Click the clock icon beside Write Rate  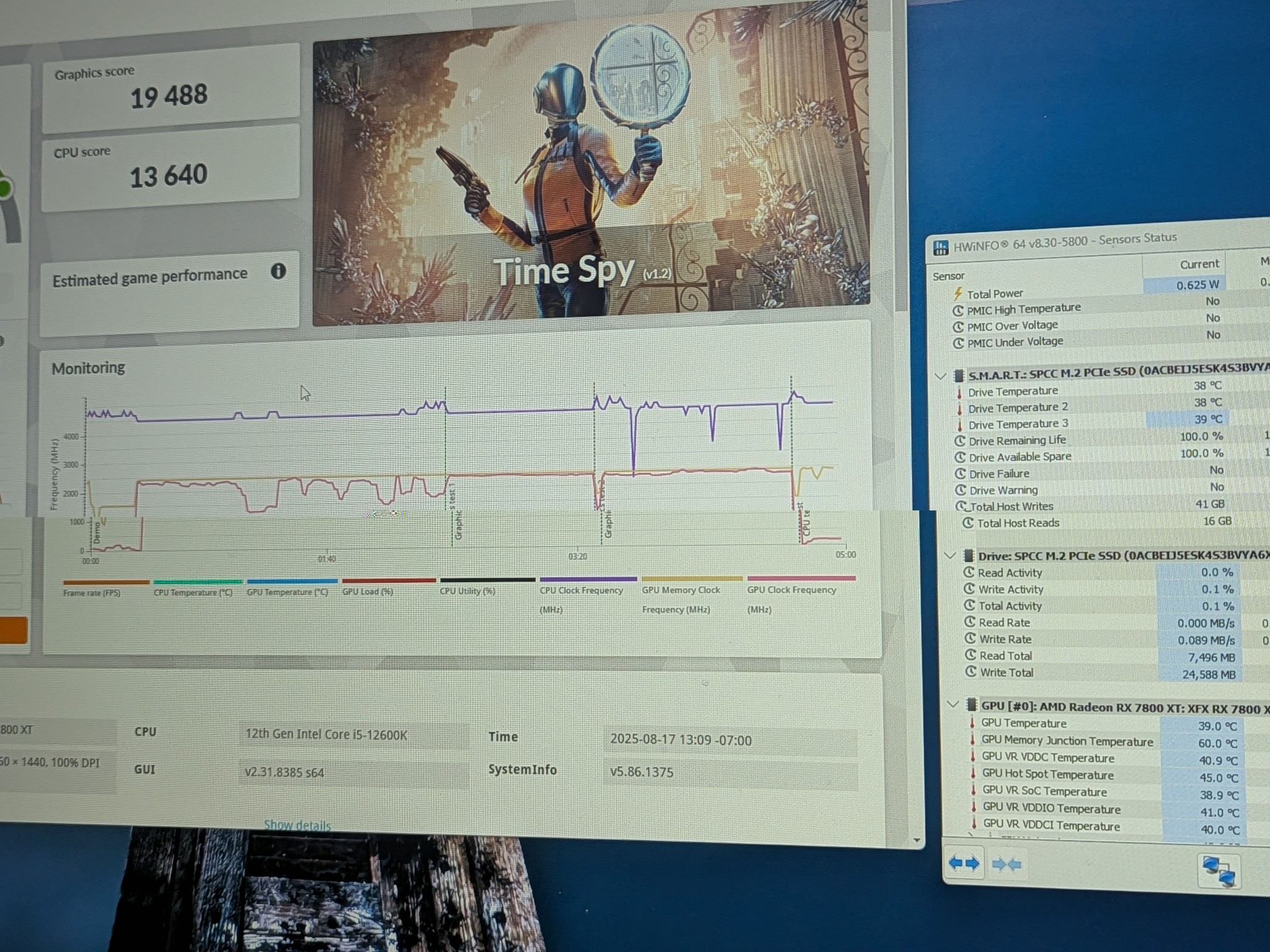[970, 639]
